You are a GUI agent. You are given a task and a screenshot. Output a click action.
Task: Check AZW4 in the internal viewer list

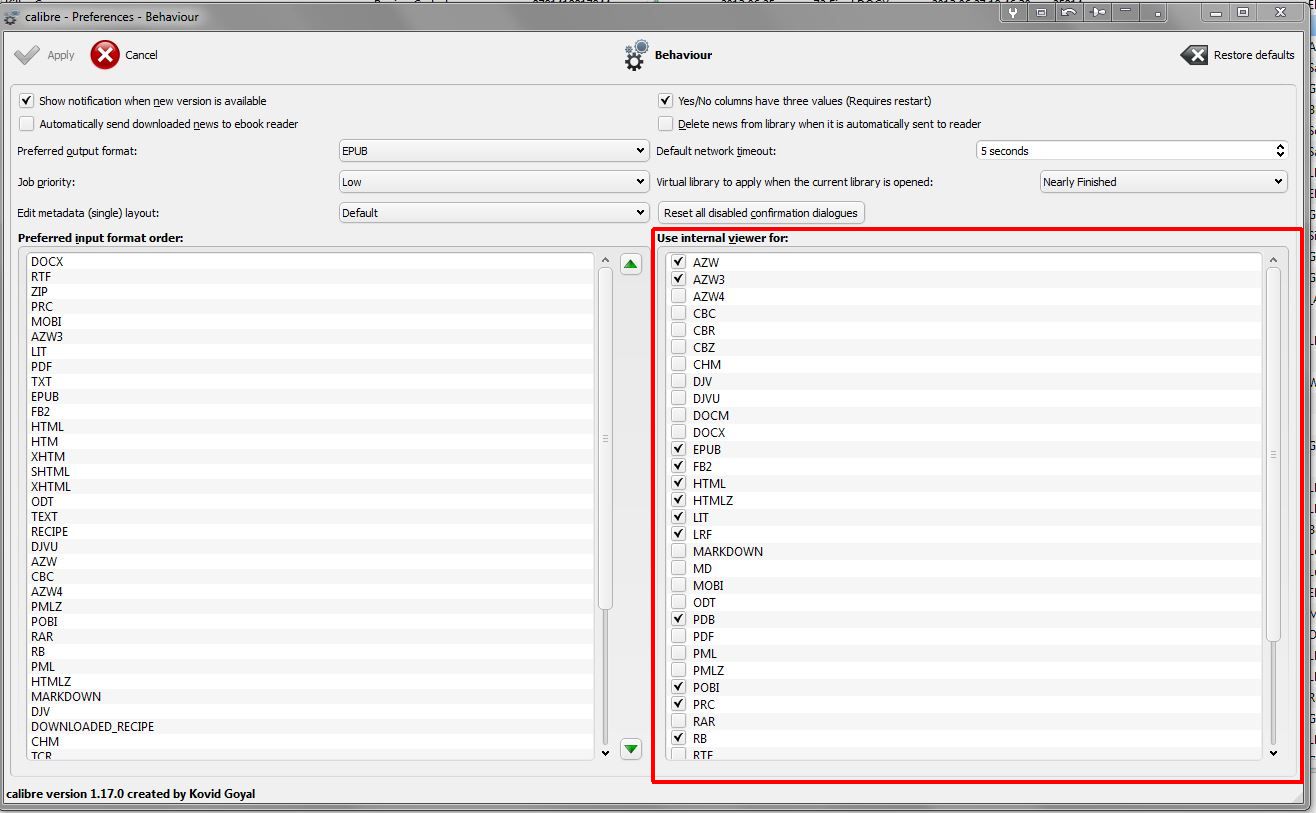click(x=679, y=296)
